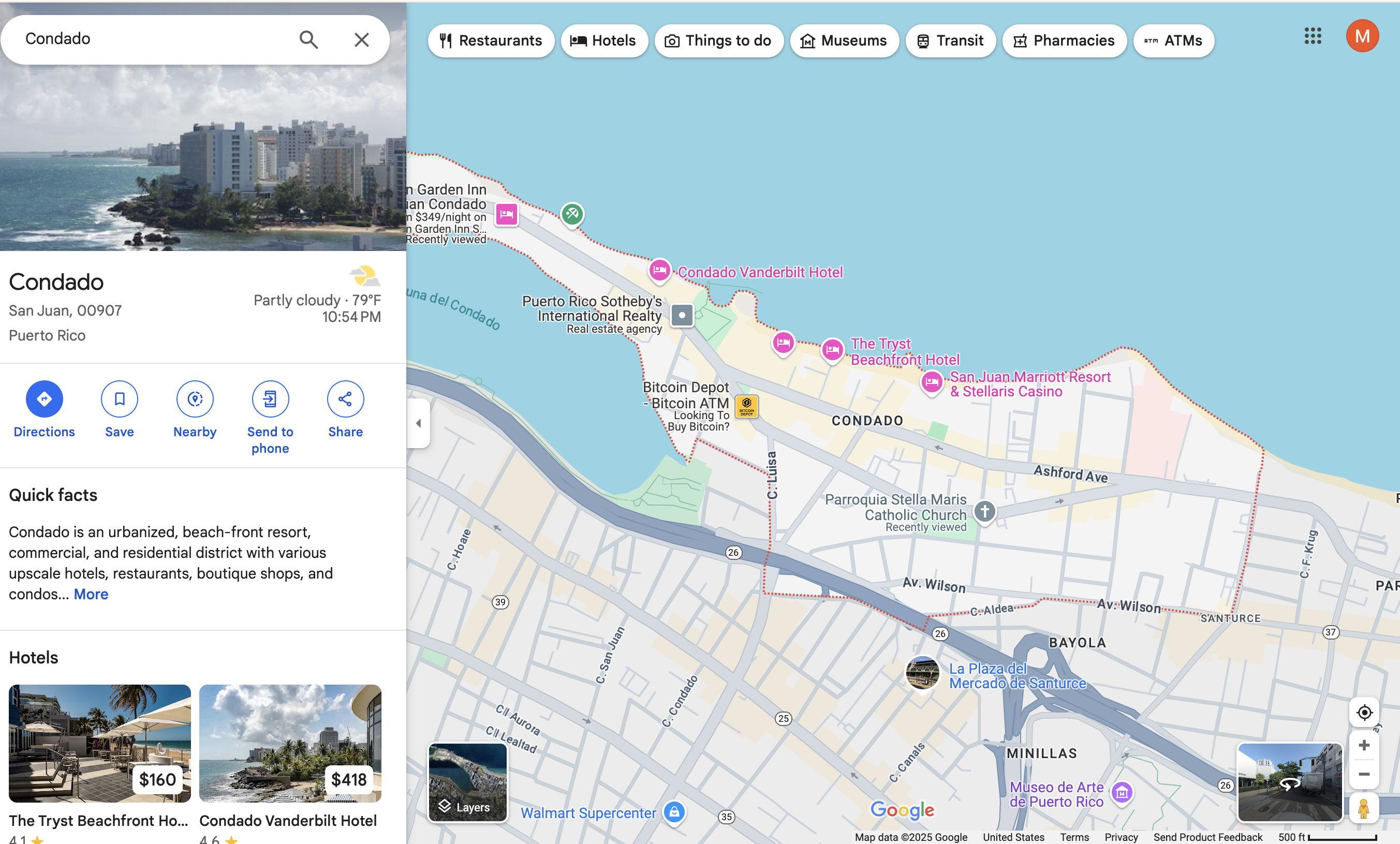The image size is (1400, 844).
Task: Click The Tryst Beachfront Hotel pin
Action: (x=832, y=350)
